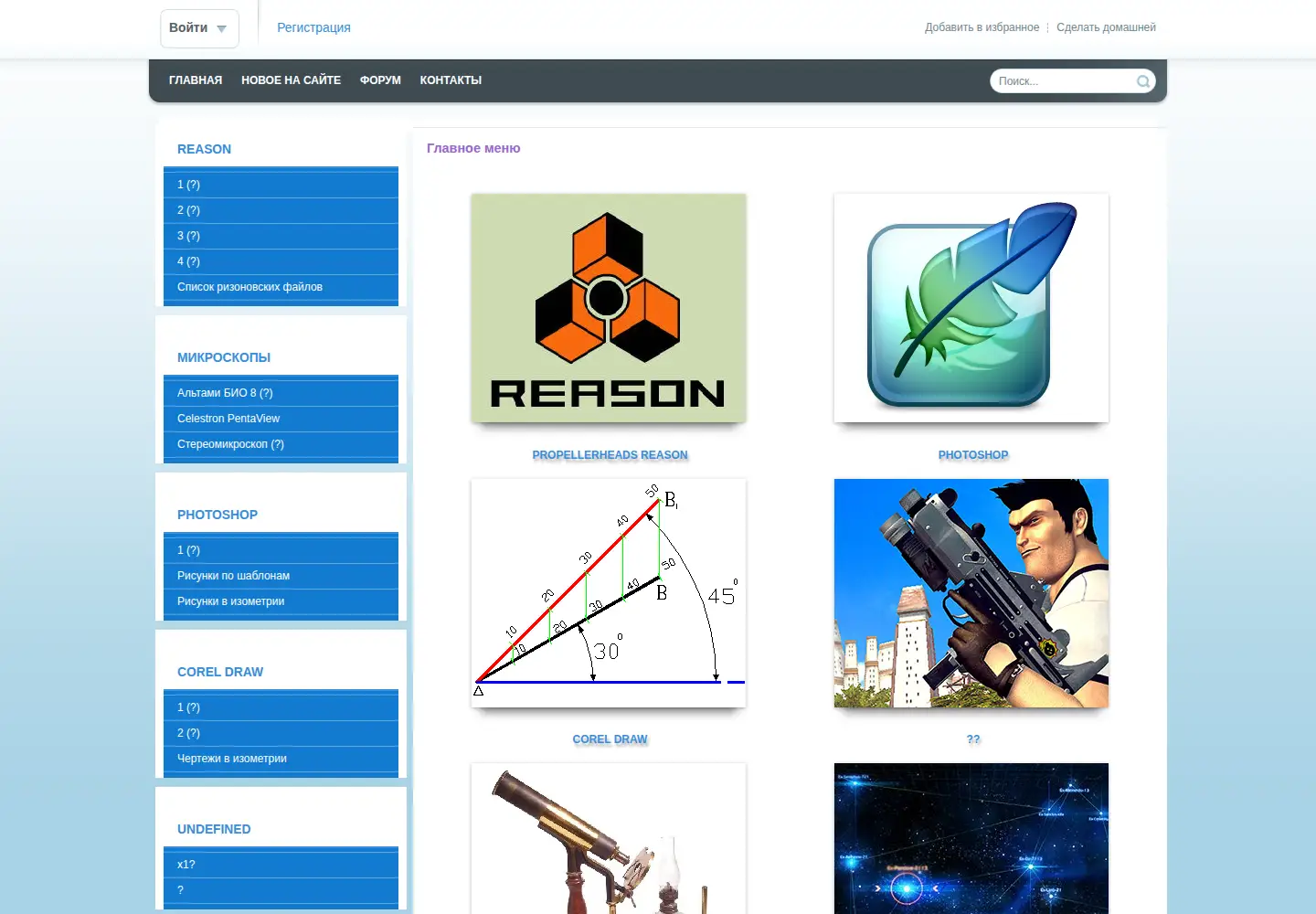Open the Corel Draw angle diagram thumbnail
The width and height of the screenshot is (1316, 914).
(x=609, y=593)
